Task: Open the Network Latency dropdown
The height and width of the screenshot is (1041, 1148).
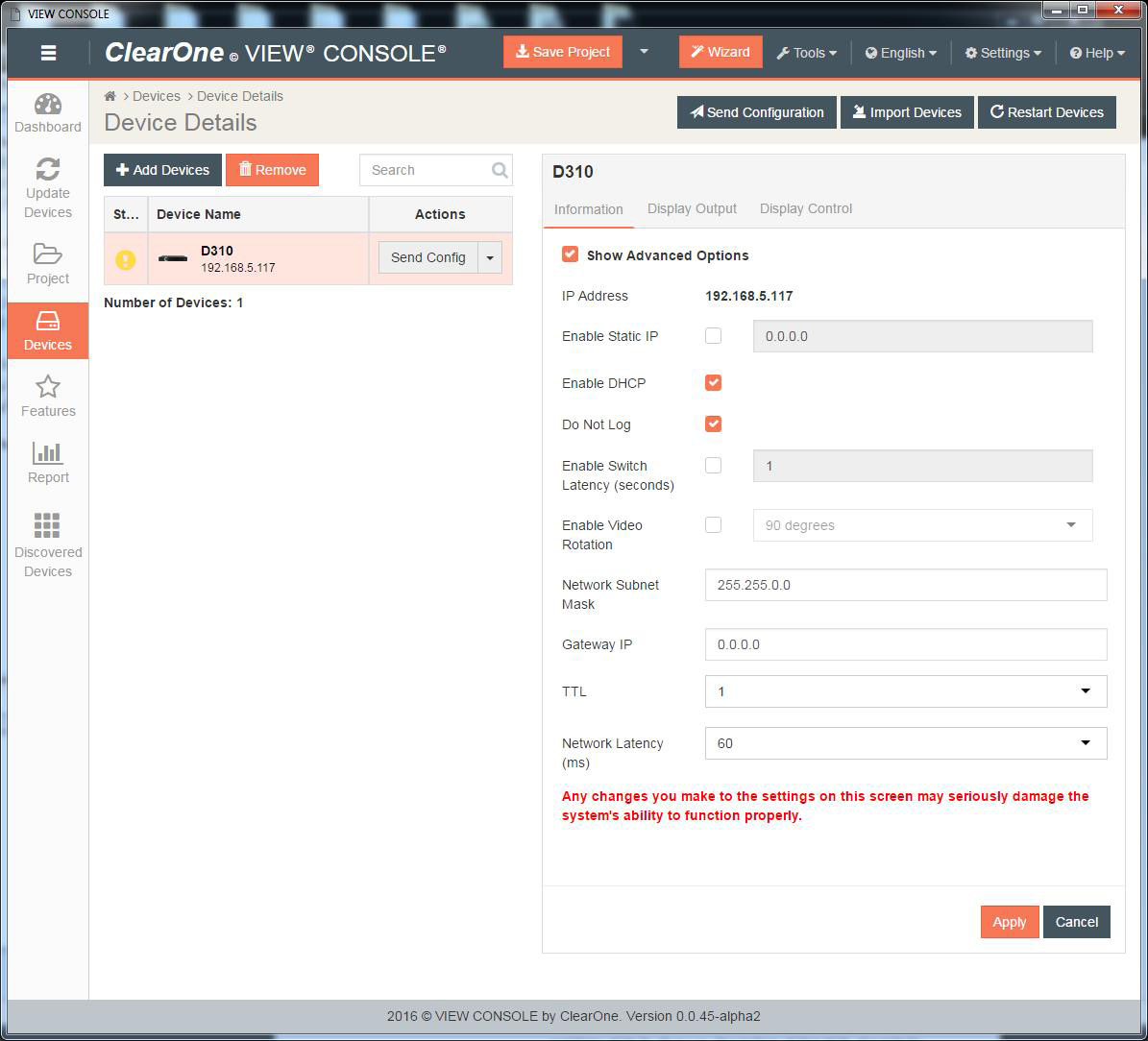Action: (906, 743)
